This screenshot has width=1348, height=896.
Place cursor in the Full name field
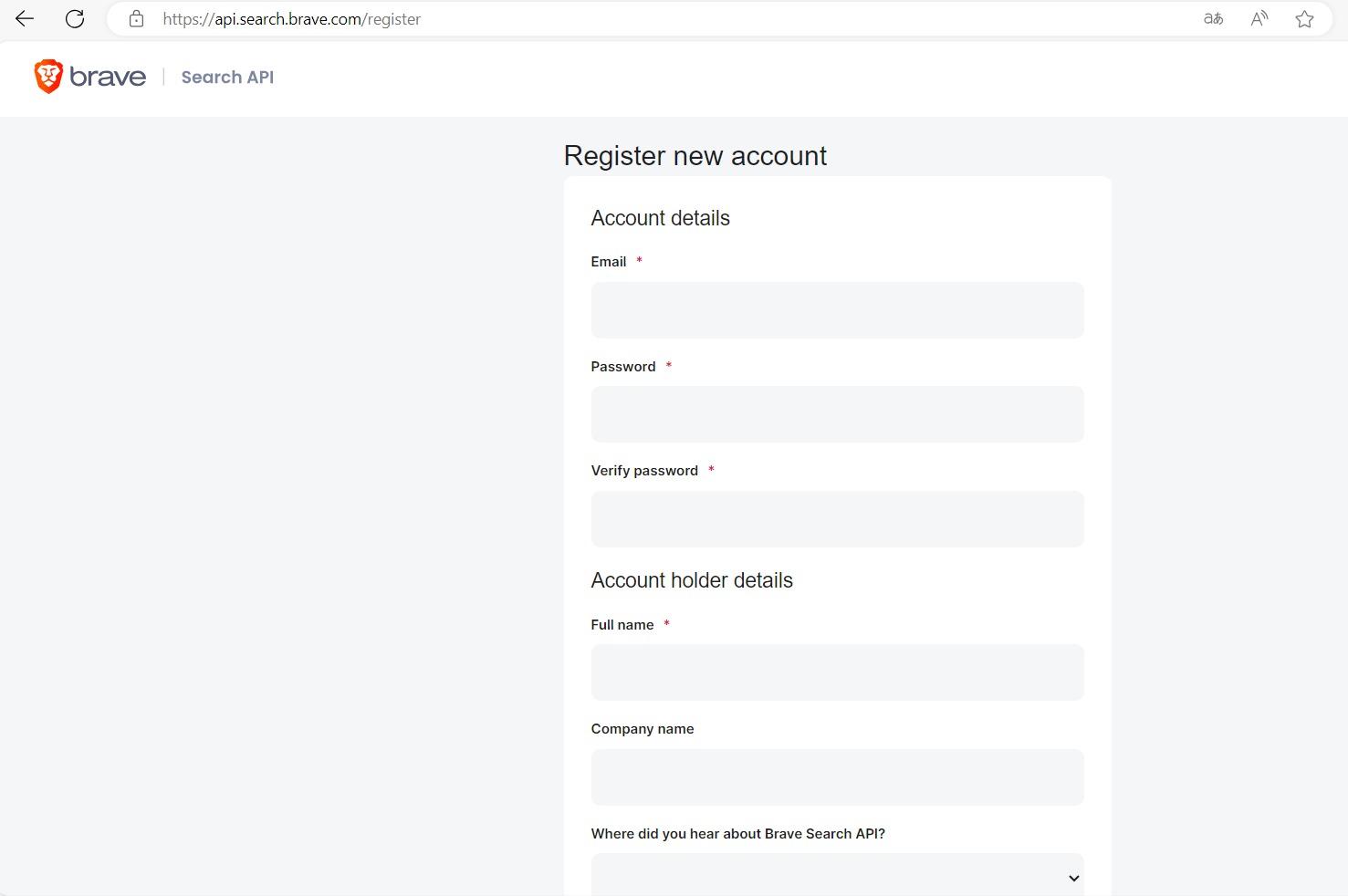(x=837, y=672)
